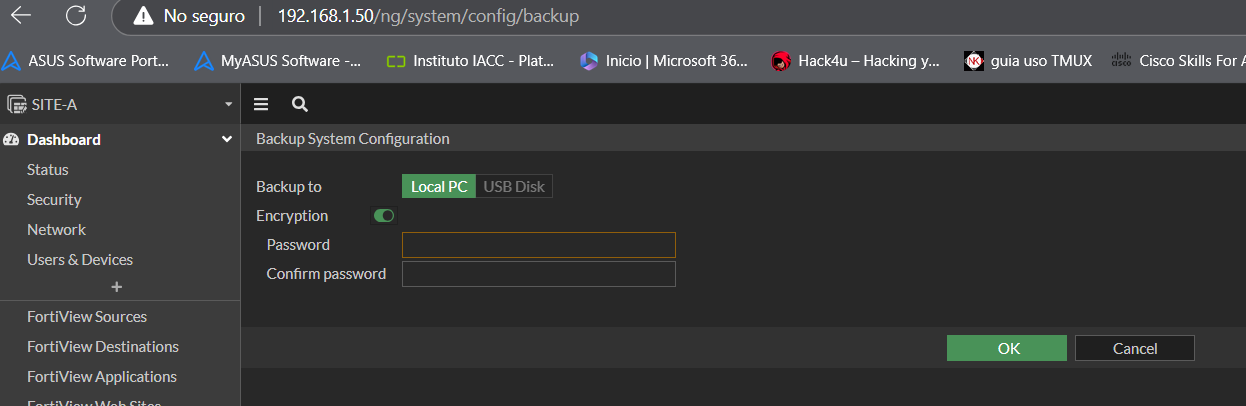Click the browser back arrow

(x=20, y=16)
